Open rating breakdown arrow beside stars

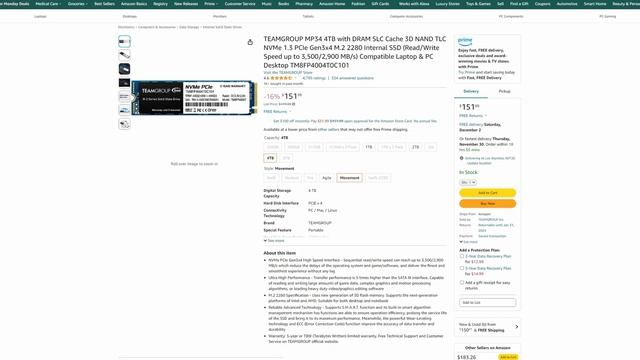(296, 78)
